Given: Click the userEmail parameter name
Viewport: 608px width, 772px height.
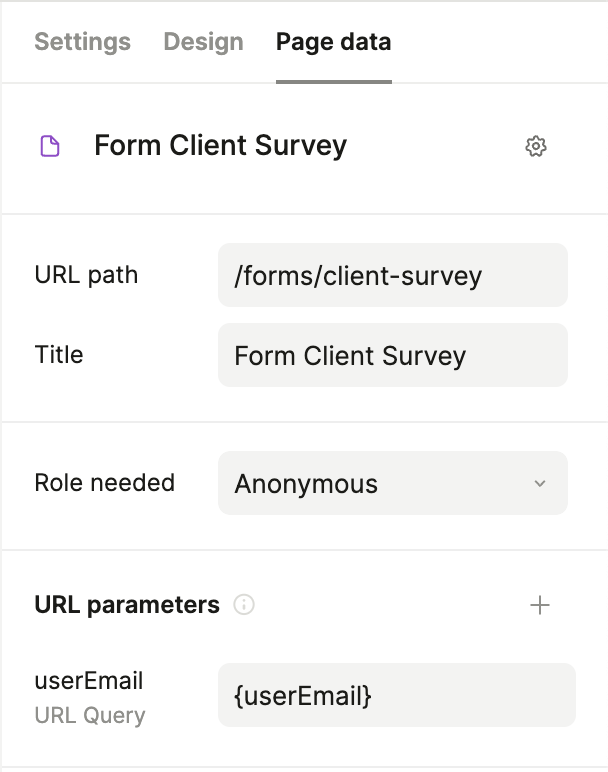Looking at the screenshot, I should pyautogui.click(x=89, y=681).
